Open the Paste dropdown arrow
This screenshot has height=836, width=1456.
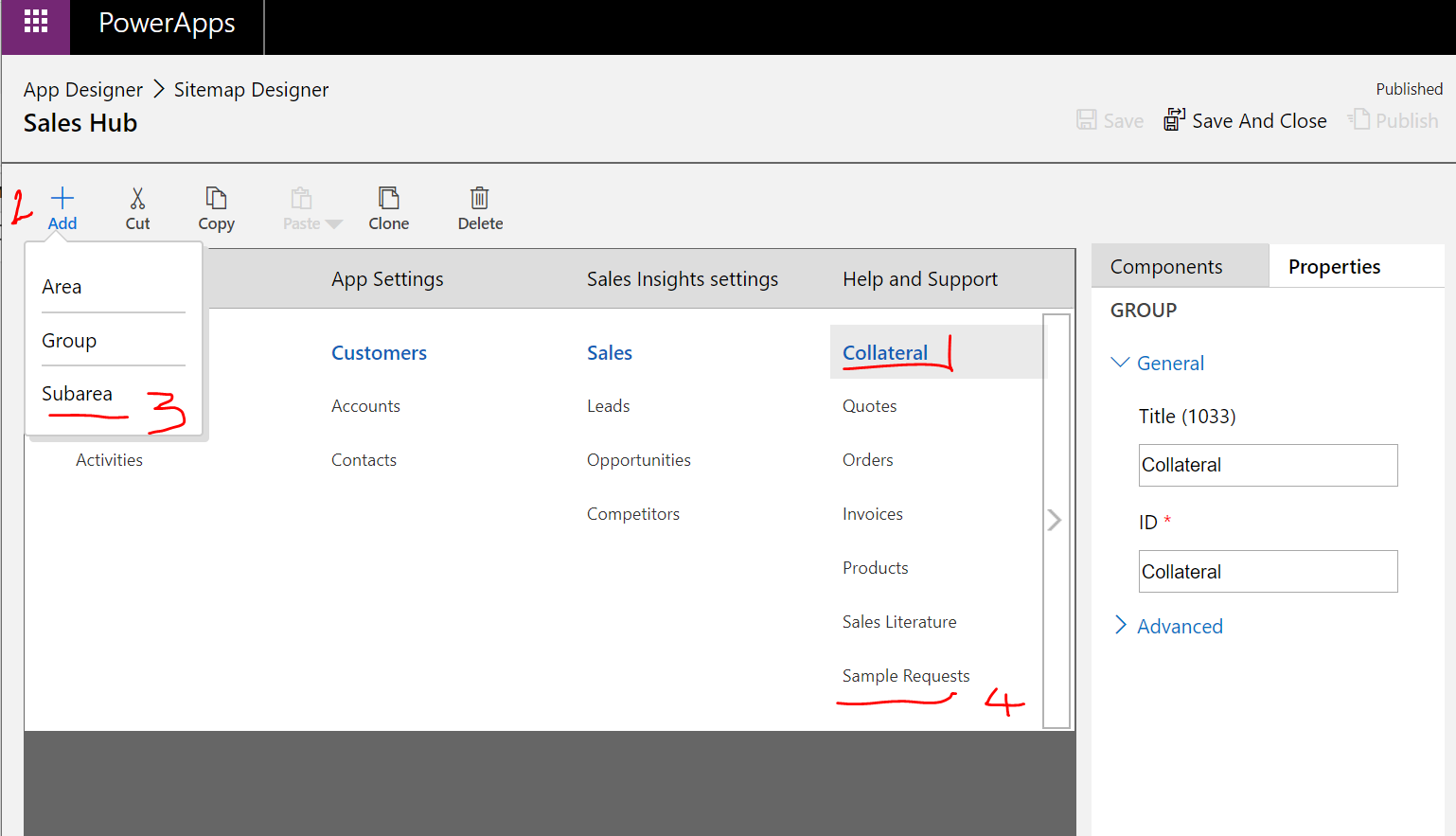click(333, 223)
